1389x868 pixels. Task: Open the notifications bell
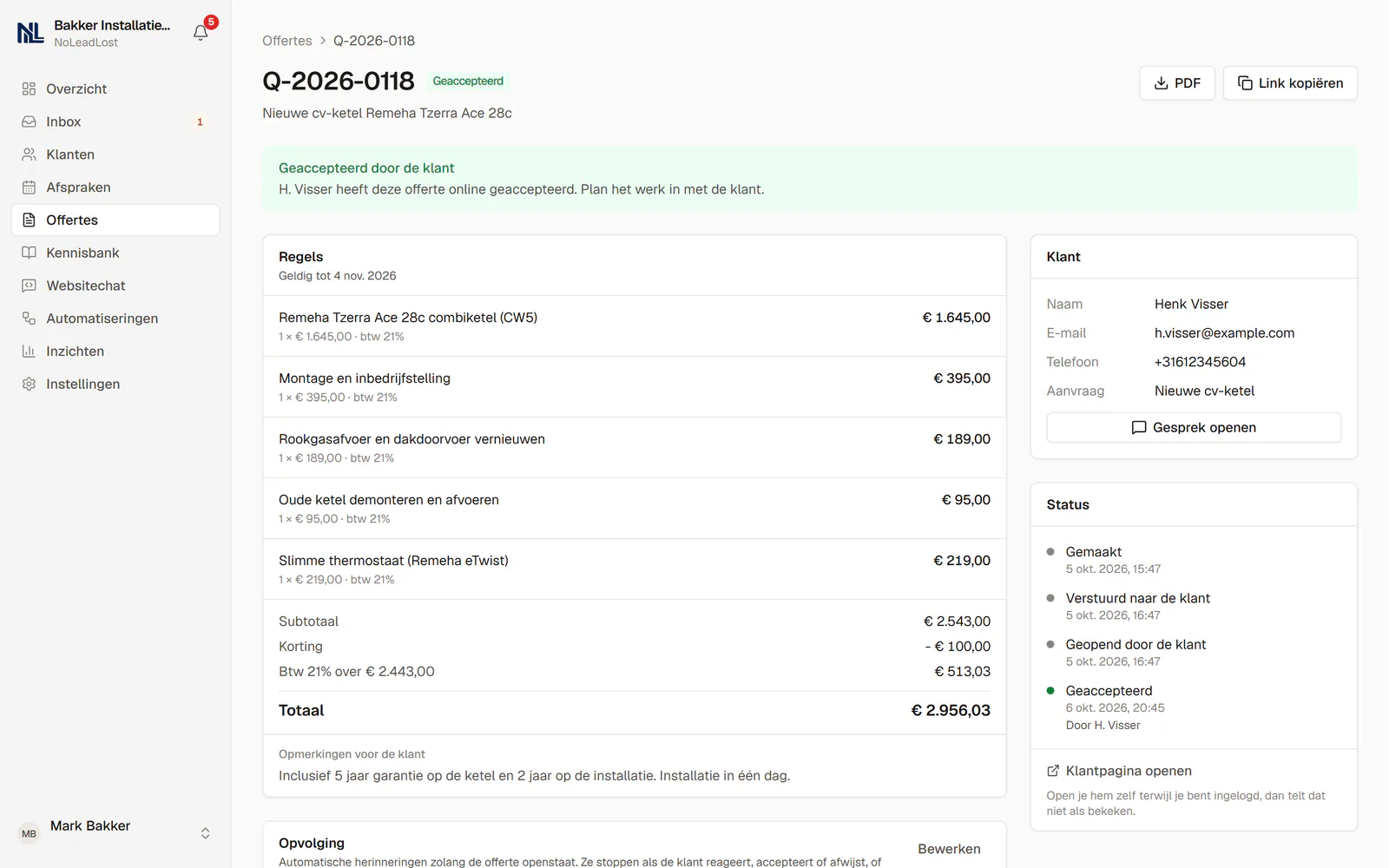(x=201, y=33)
